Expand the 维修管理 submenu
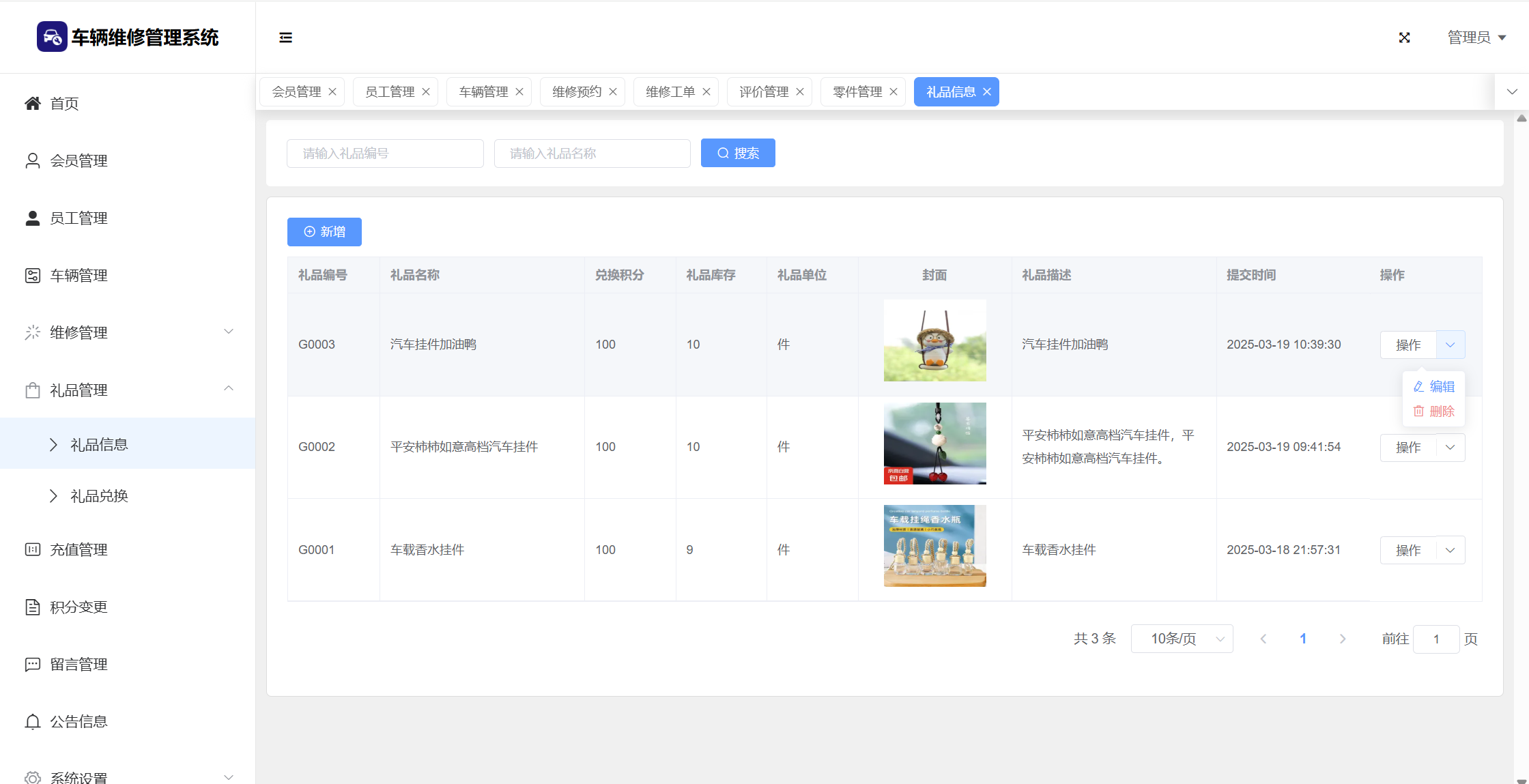Image resolution: width=1529 pixels, height=784 pixels. tap(128, 332)
